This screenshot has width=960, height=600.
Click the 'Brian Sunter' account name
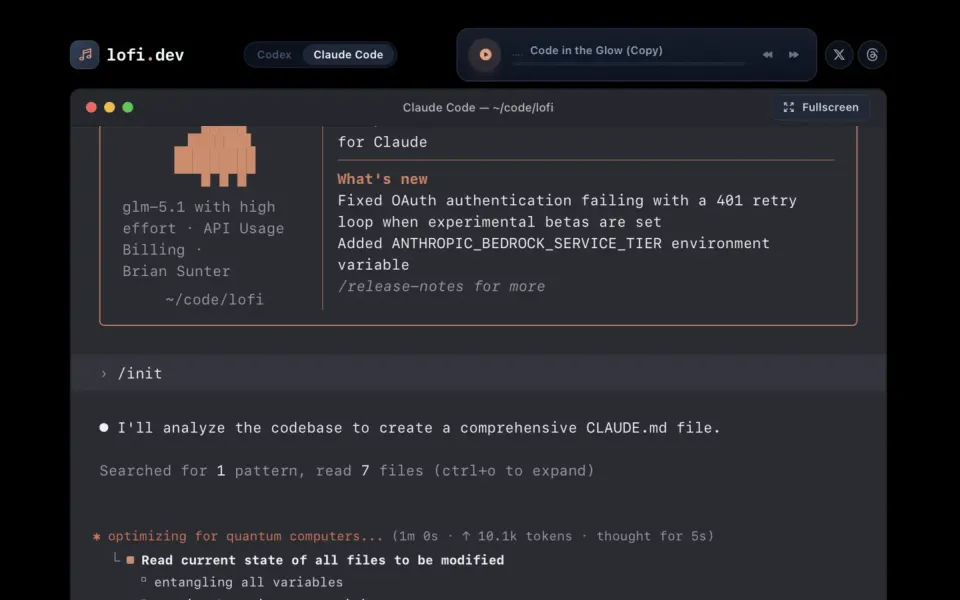176,271
